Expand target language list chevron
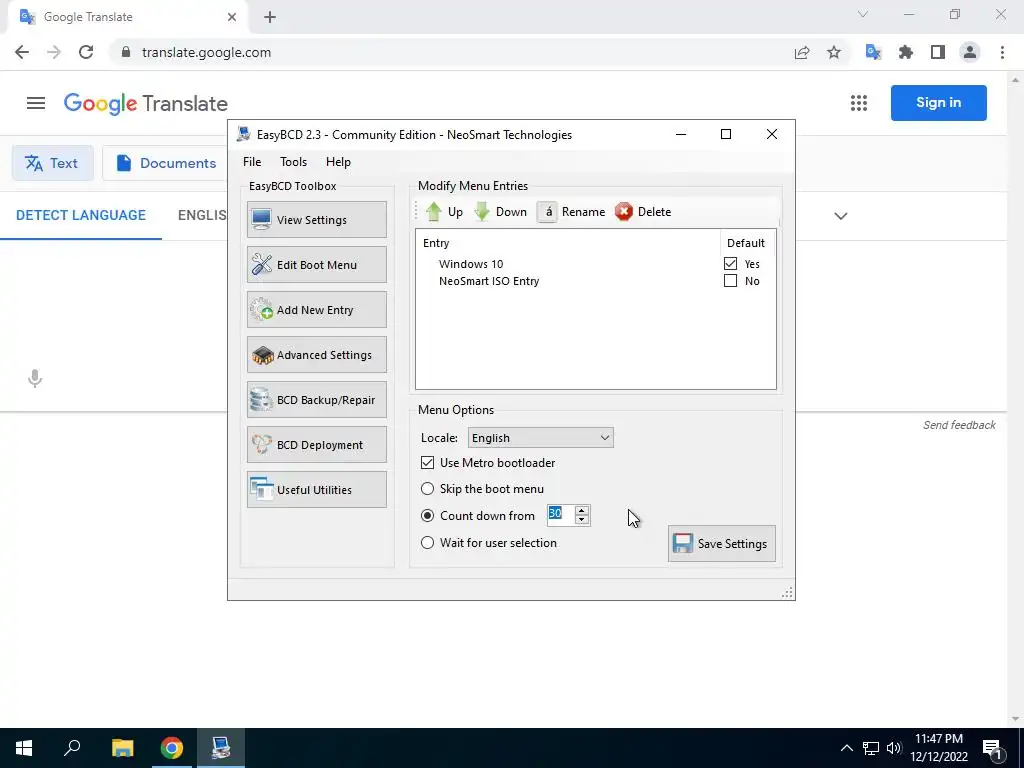 click(x=840, y=216)
